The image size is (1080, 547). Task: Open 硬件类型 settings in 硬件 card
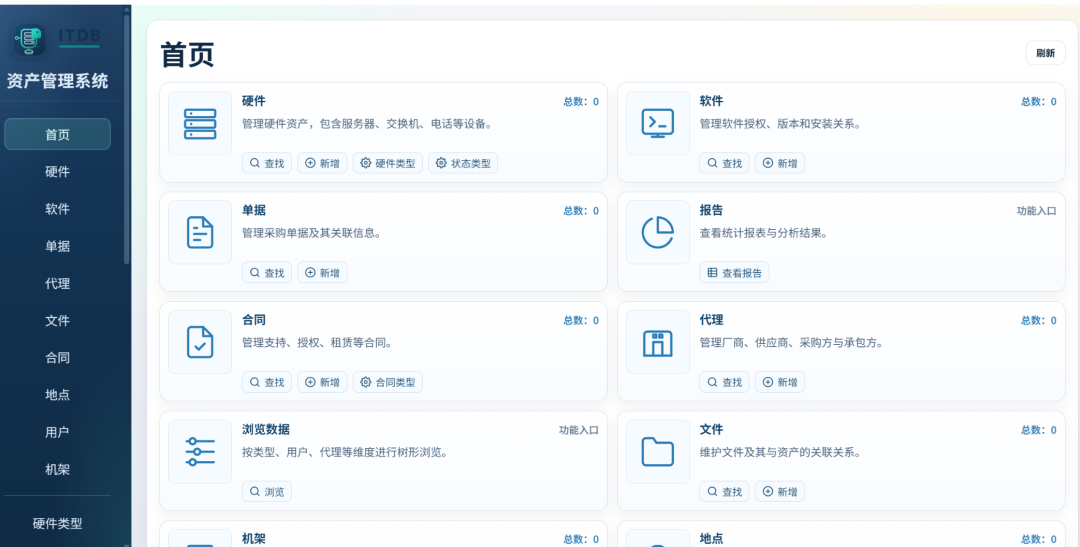[388, 163]
